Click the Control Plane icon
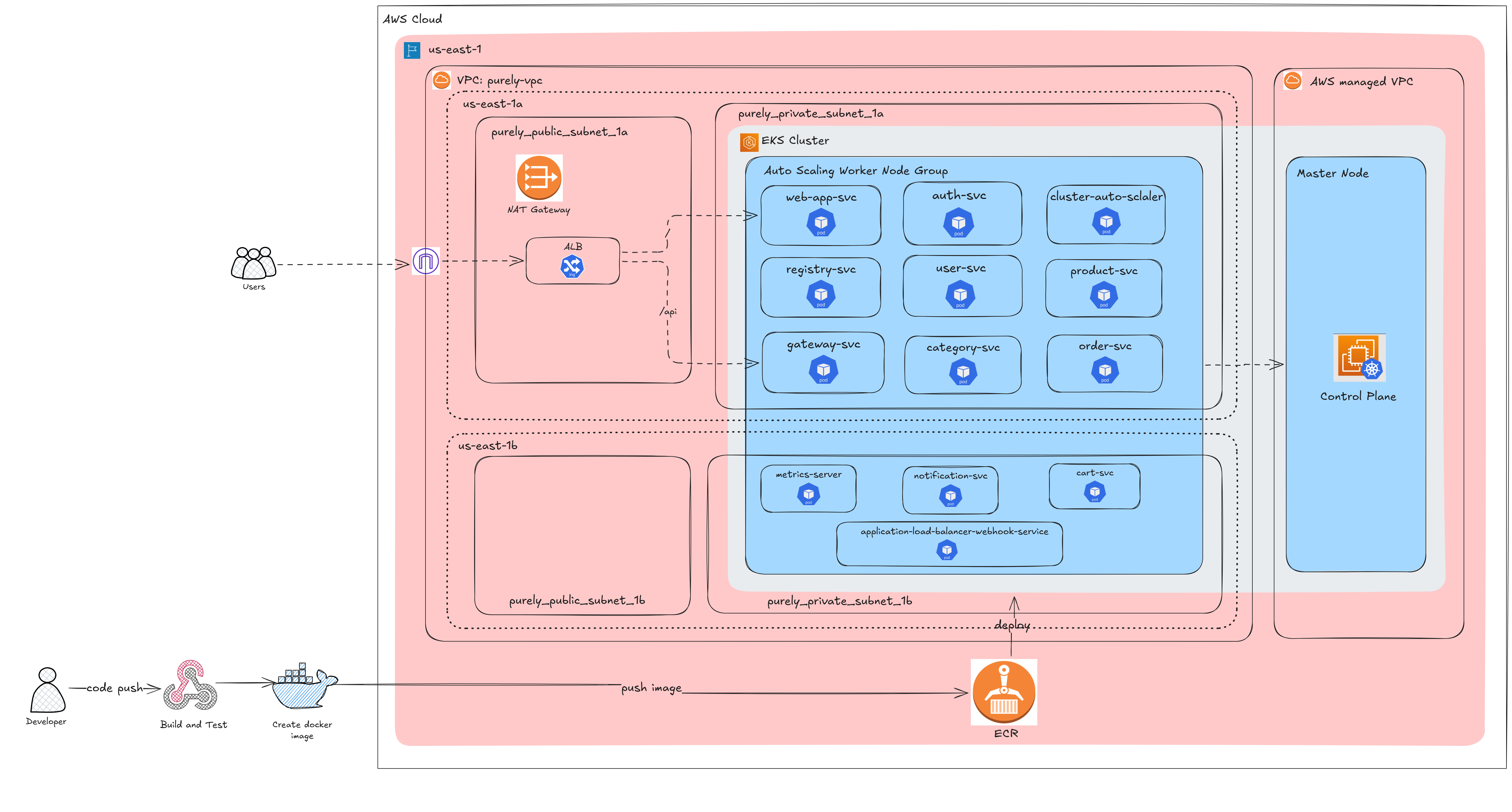This screenshot has width=1512, height=812. (x=1360, y=357)
